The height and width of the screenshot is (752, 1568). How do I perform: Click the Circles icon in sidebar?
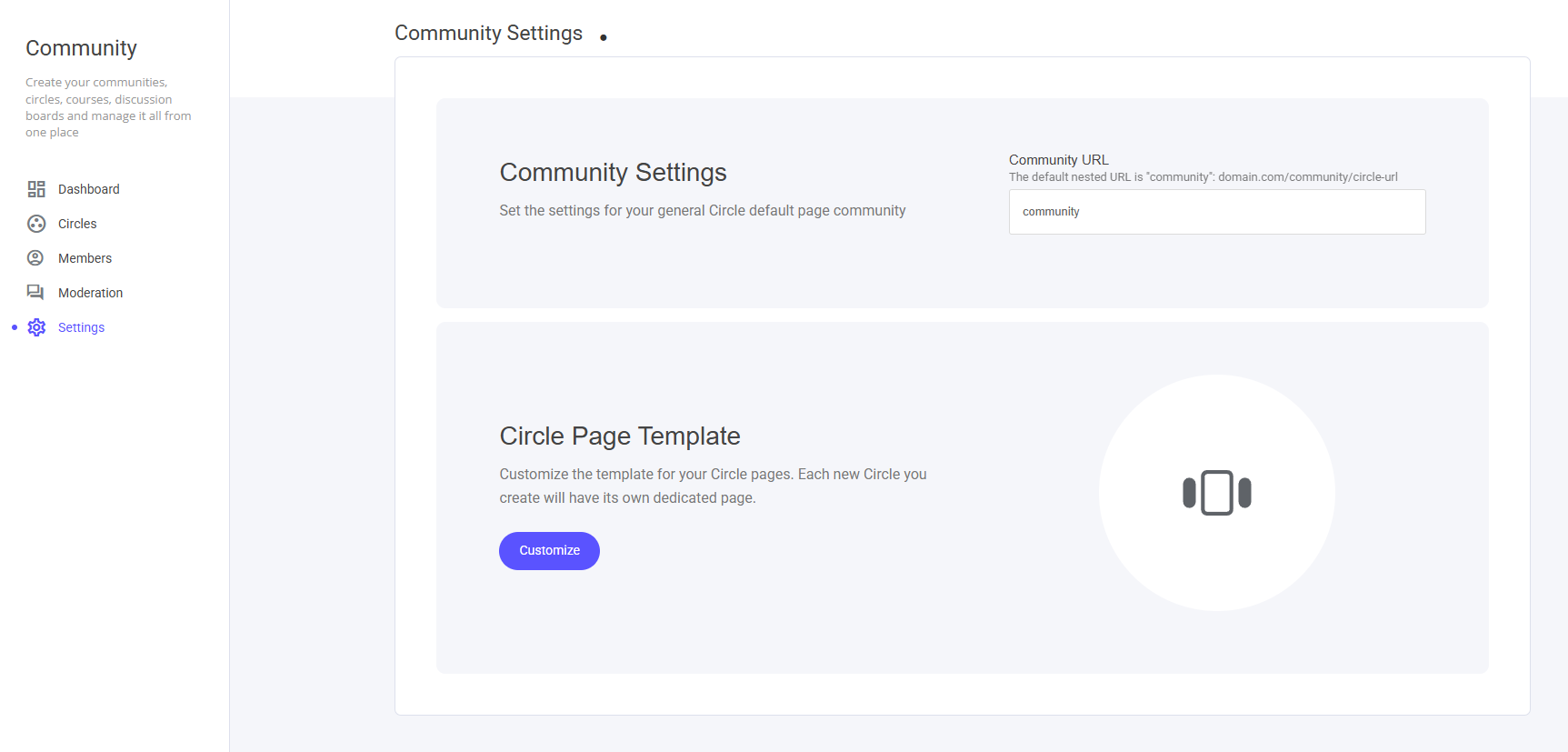[36, 224]
